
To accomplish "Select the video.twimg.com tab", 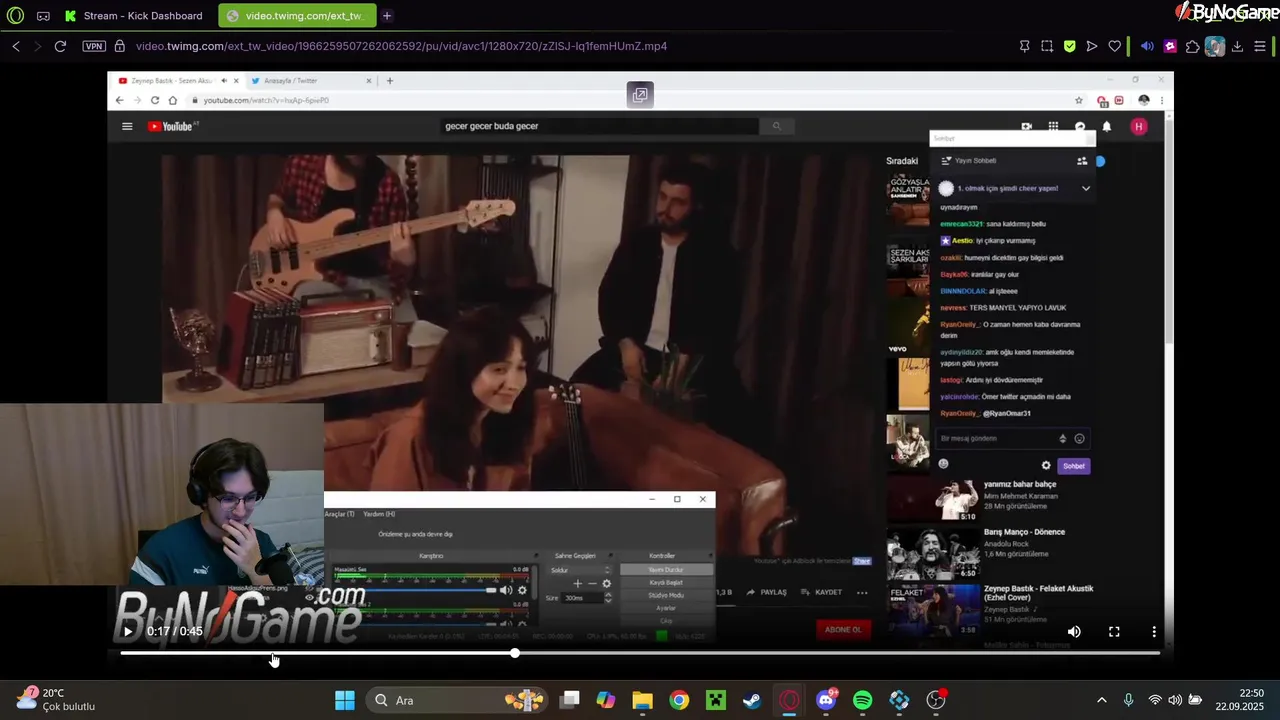I will click(297, 16).
